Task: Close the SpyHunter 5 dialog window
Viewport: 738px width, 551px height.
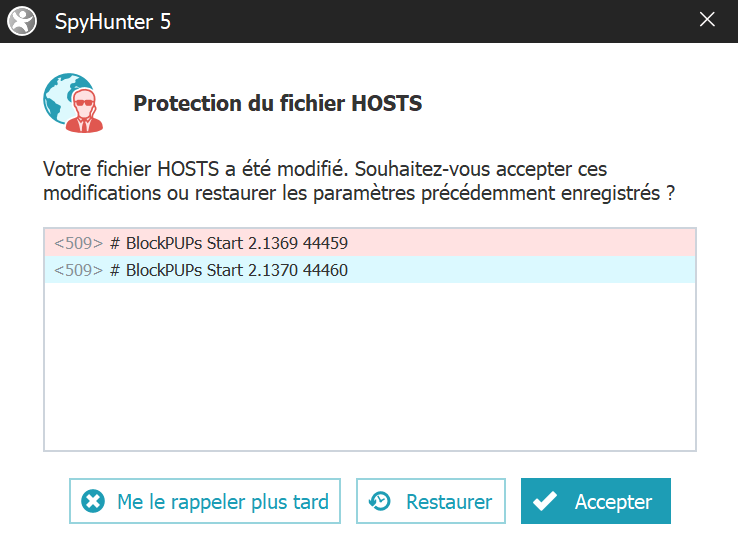Action: [707, 20]
